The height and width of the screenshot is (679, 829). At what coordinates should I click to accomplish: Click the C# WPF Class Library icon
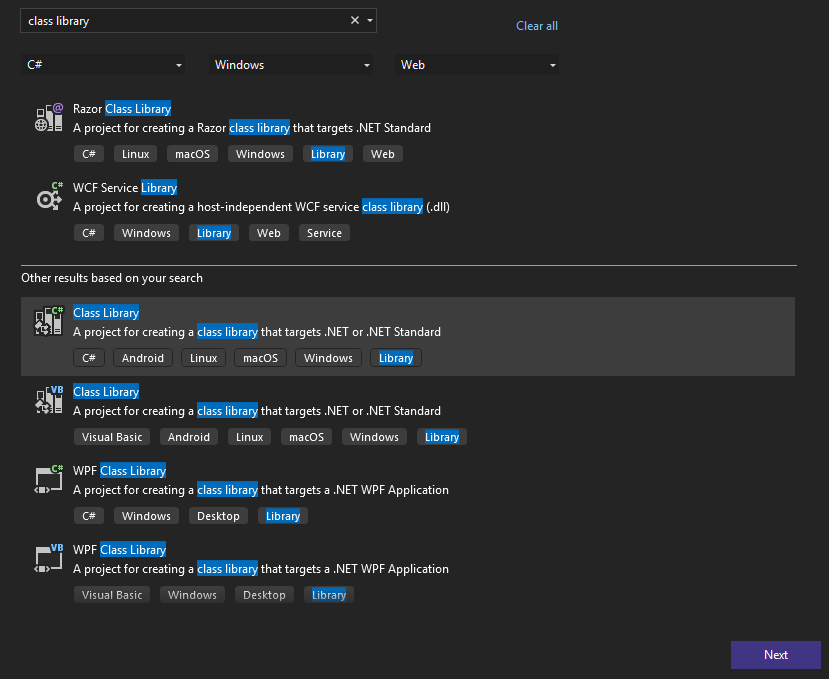(49, 479)
